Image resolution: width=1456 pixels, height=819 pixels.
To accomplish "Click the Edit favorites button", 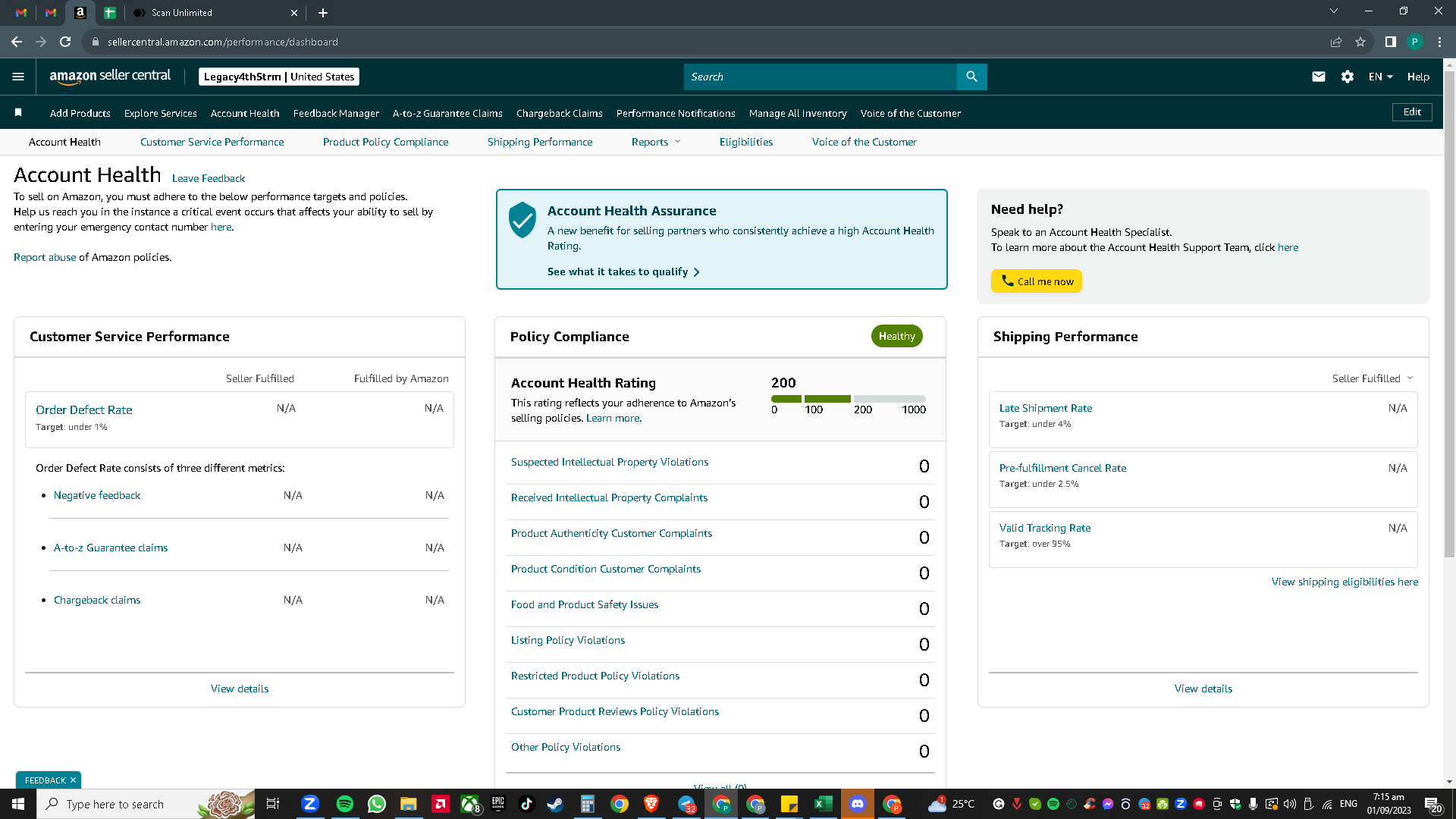I will point(1412,112).
